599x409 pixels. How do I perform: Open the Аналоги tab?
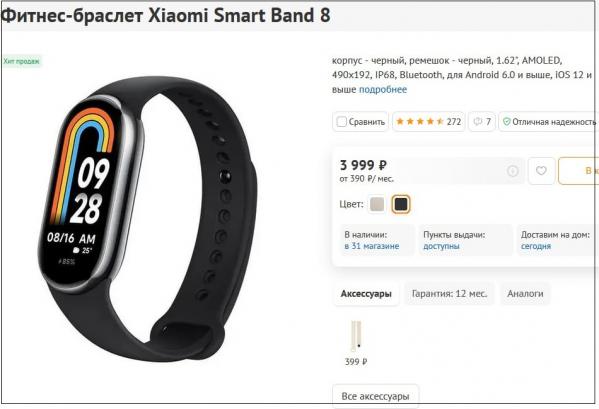coord(525,294)
